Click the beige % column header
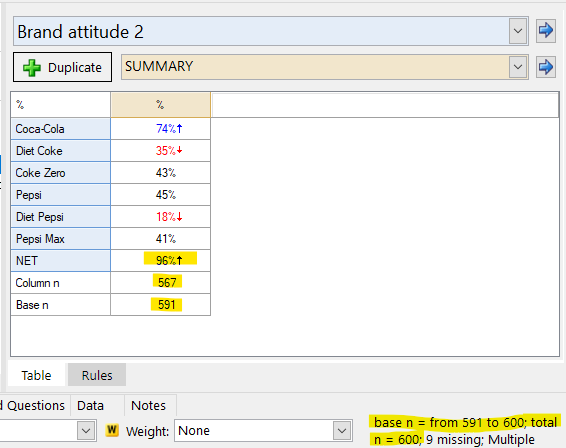 point(161,105)
